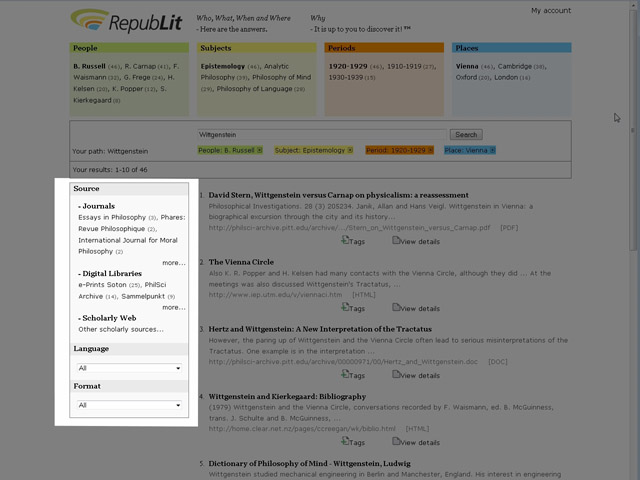Select Cambridge in the Places facet
Image resolution: width=640 pixels, height=480 pixels.
pyautogui.click(x=522, y=66)
